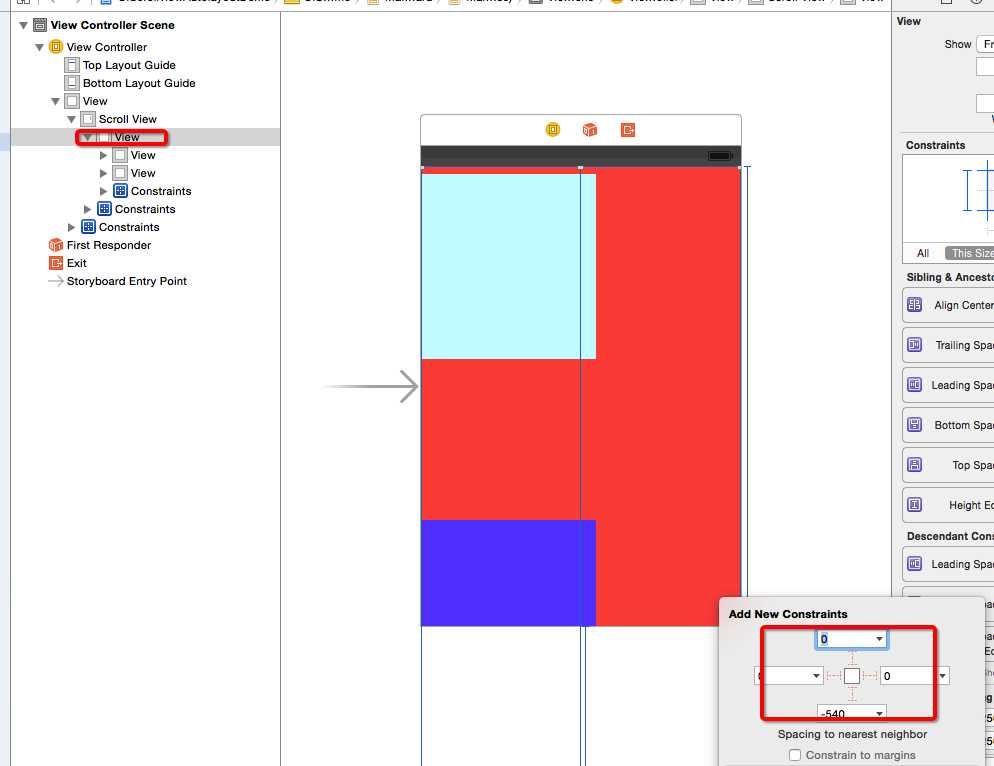
Task: Expand the Constraints group directly above First Responder
Action: [x=71, y=227]
